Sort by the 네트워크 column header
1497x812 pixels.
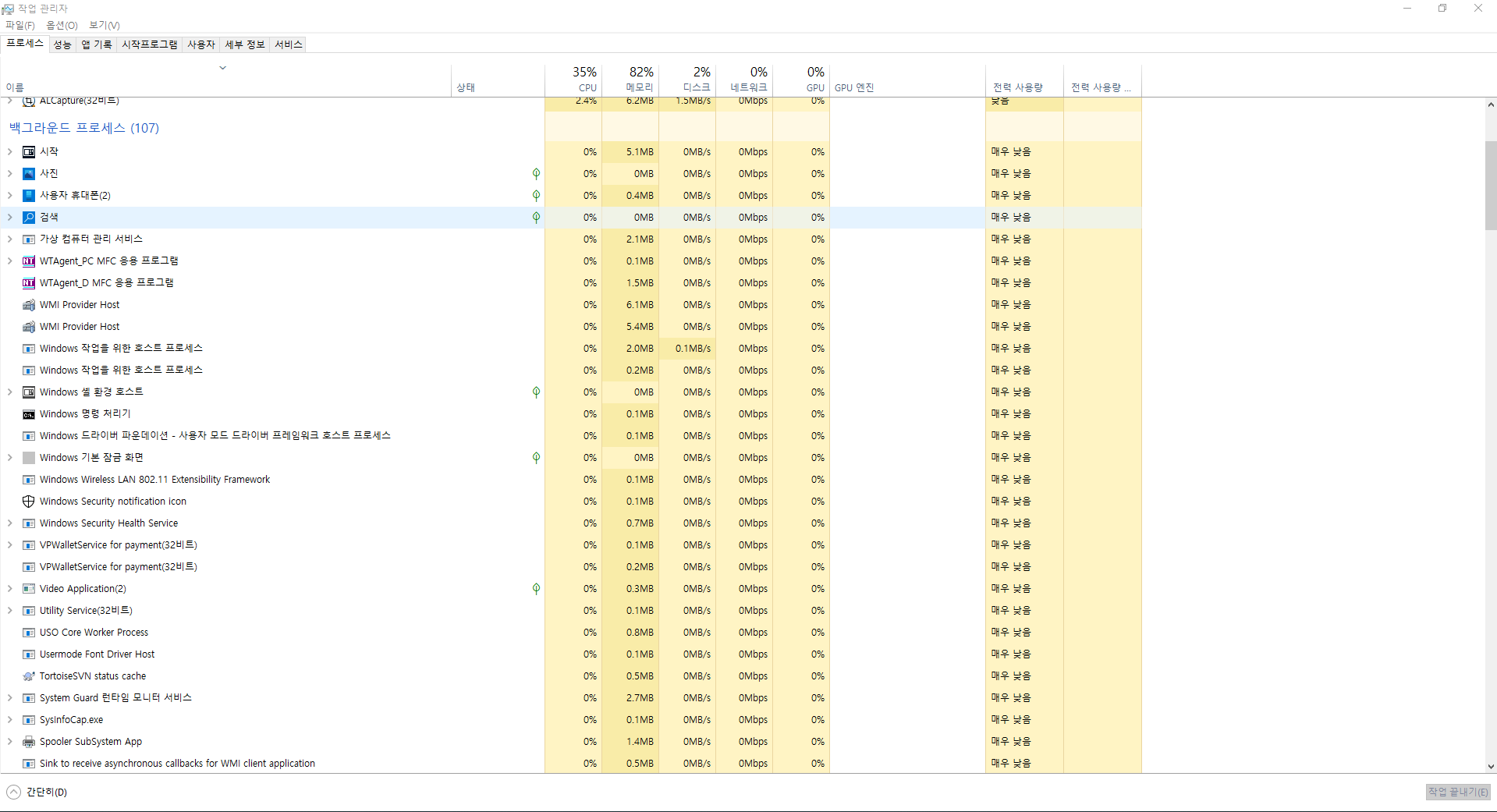(744, 80)
